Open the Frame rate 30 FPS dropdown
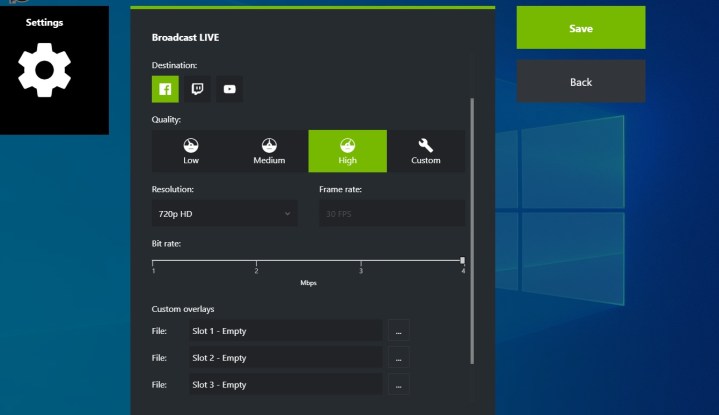 pyautogui.click(x=391, y=213)
